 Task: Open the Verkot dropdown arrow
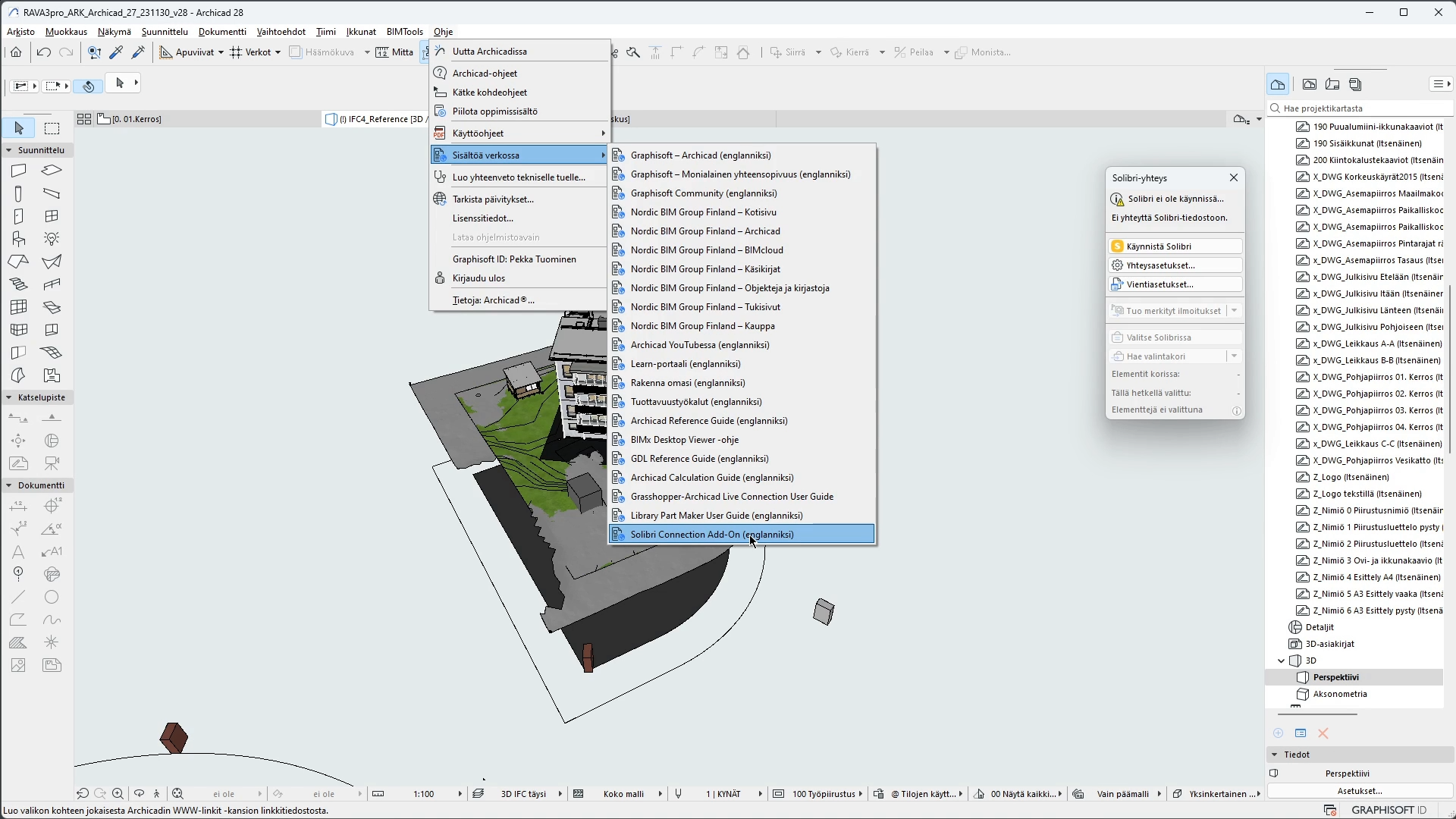point(278,52)
